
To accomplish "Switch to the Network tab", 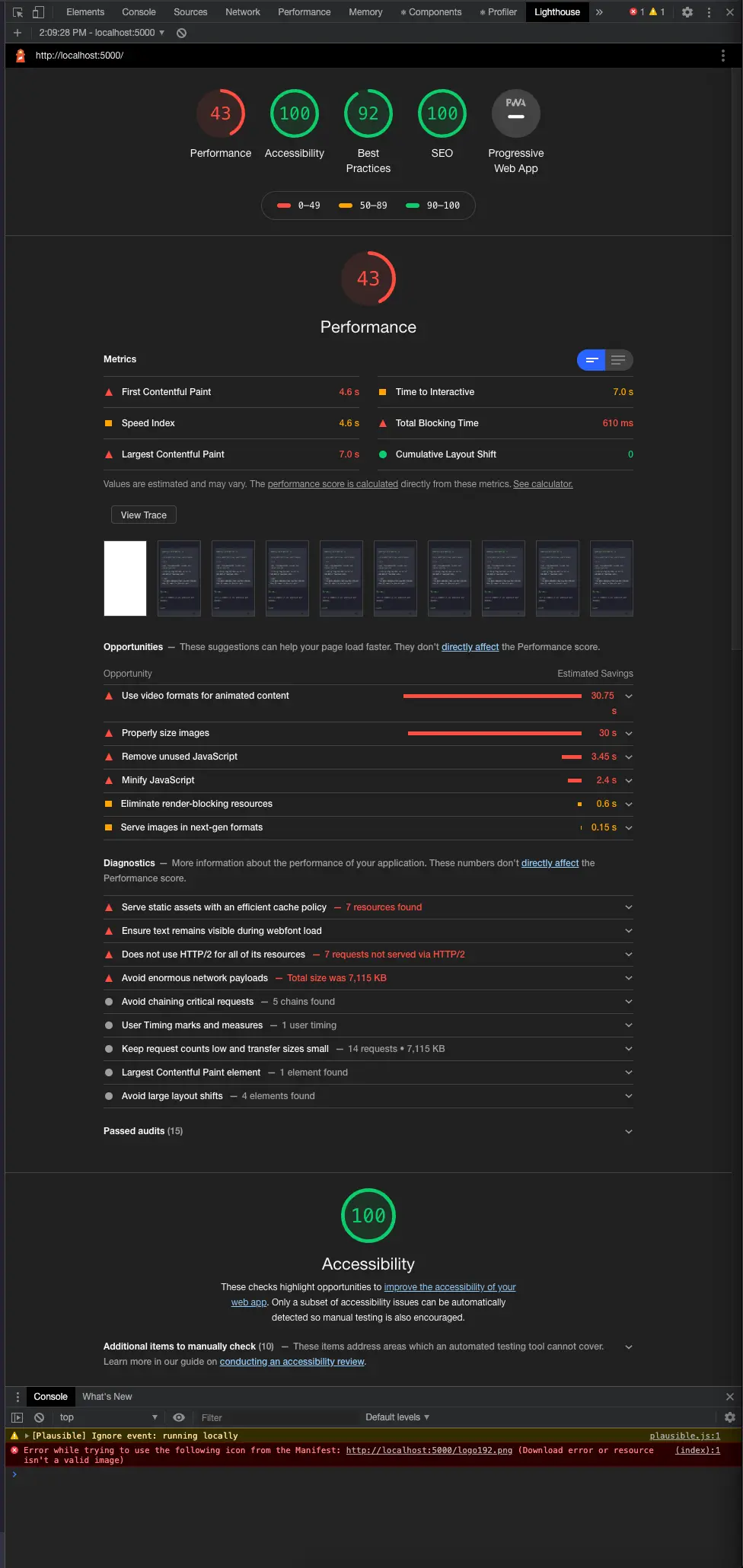I will click(243, 12).
